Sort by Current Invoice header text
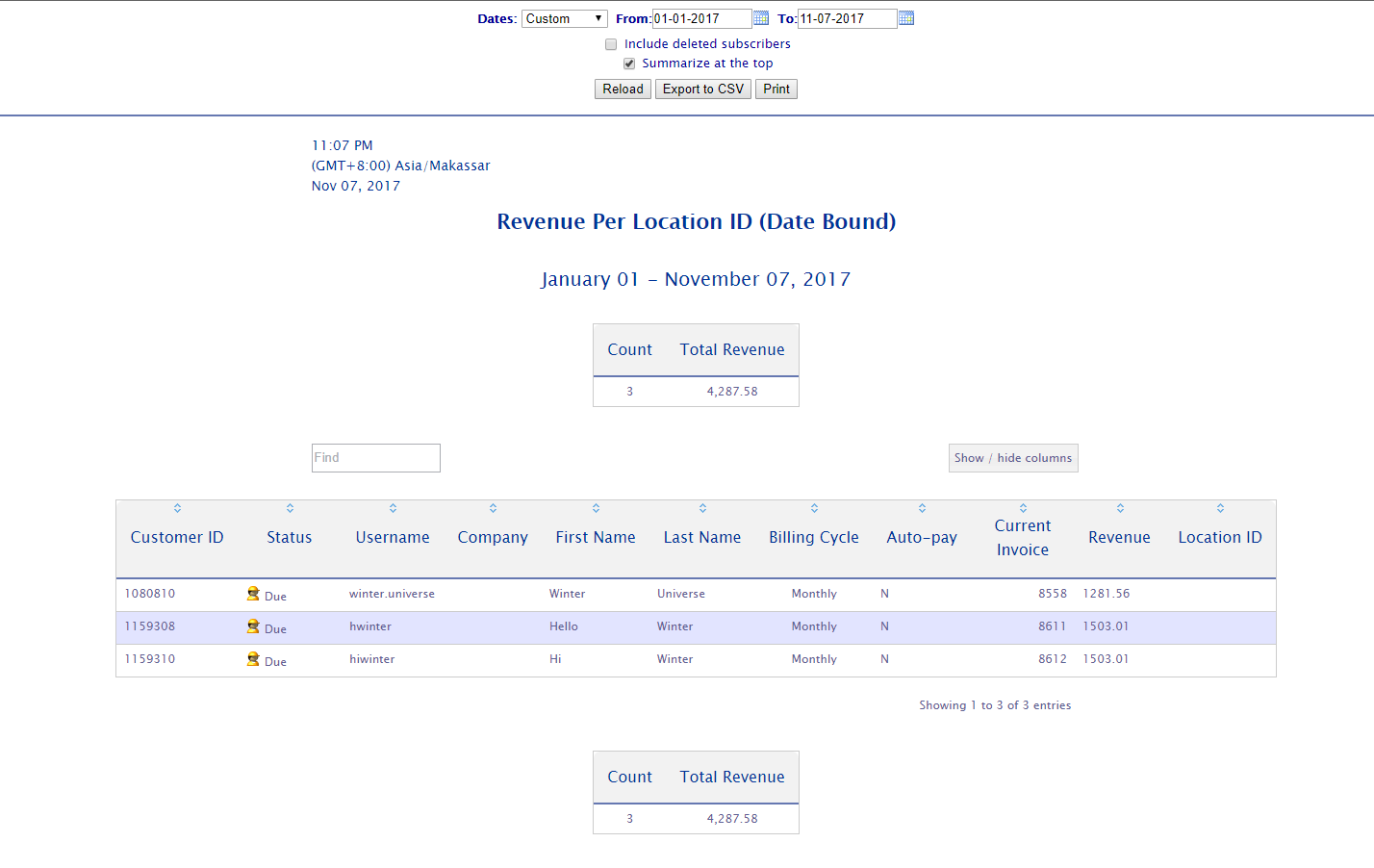 point(1023,538)
